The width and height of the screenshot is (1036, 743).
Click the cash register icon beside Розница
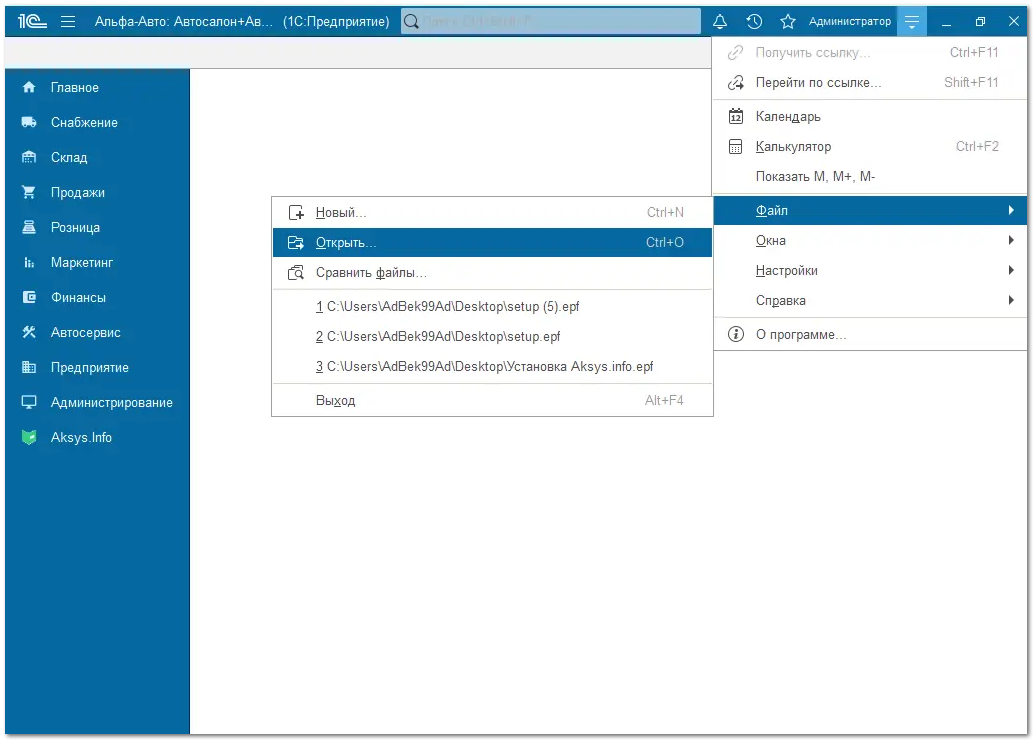click(x=28, y=227)
